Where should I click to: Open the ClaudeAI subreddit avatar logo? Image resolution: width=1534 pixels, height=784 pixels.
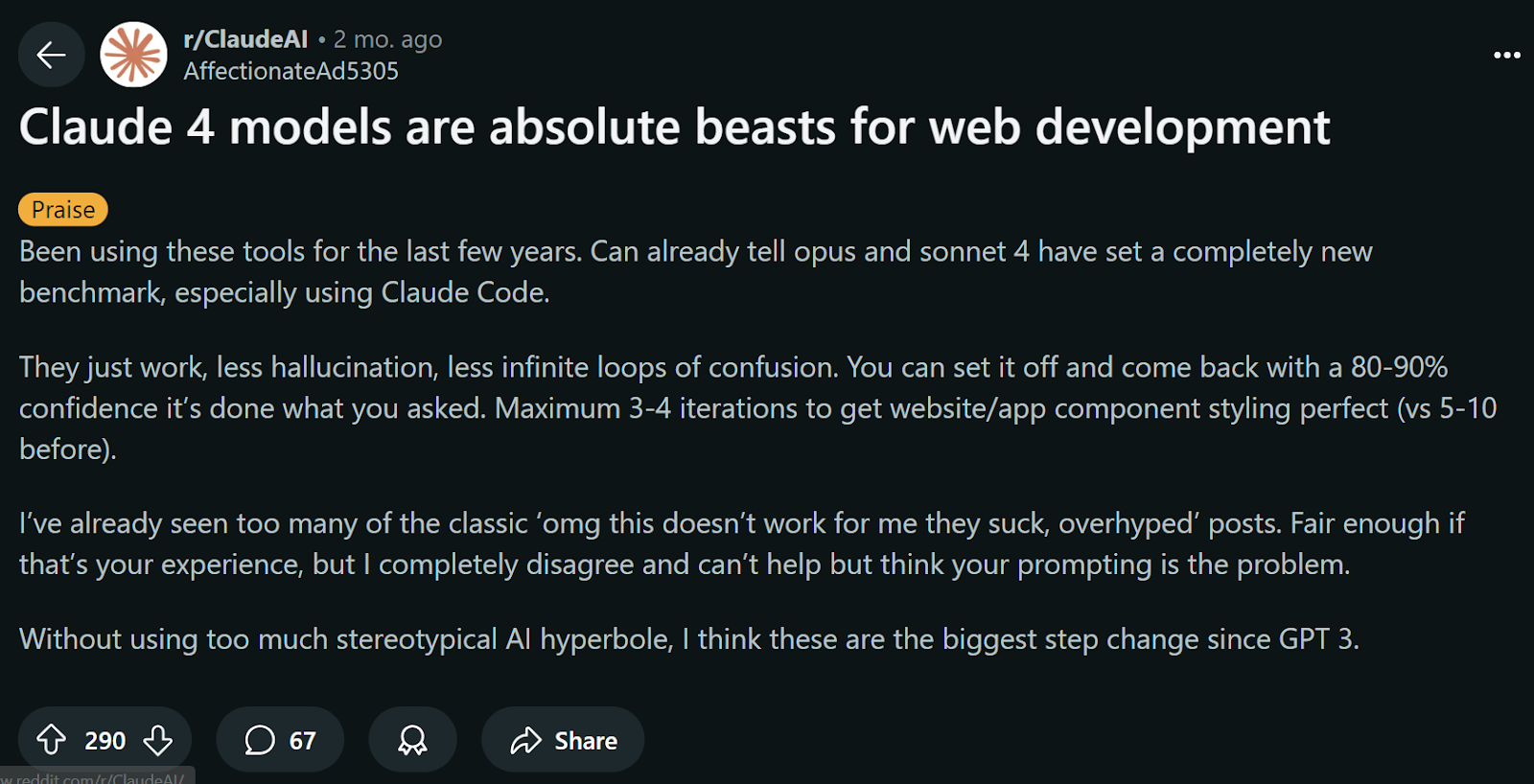133,55
